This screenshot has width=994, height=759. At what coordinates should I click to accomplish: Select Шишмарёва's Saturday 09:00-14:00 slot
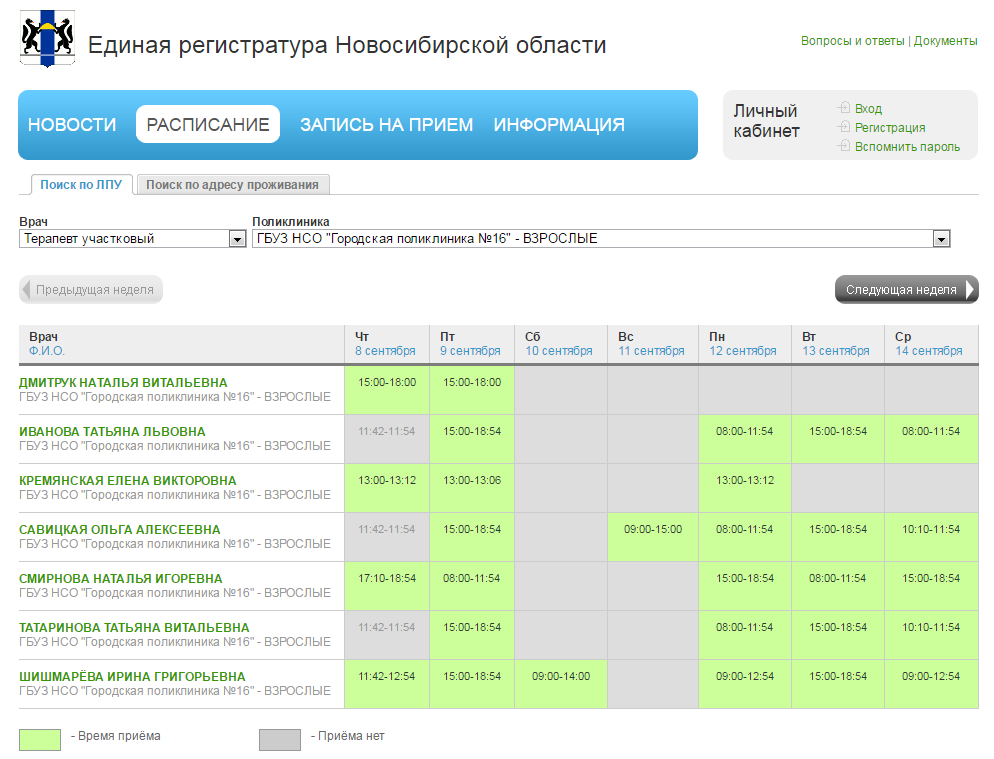(x=561, y=676)
